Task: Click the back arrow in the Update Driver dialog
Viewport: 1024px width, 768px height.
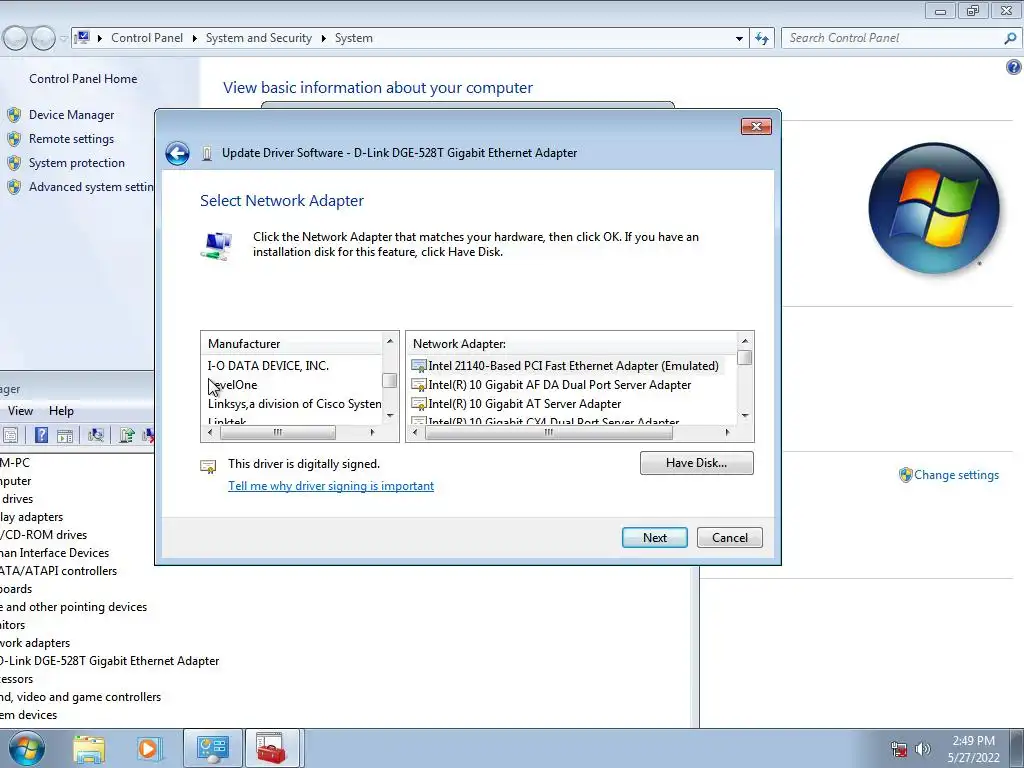Action: coord(177,153)
